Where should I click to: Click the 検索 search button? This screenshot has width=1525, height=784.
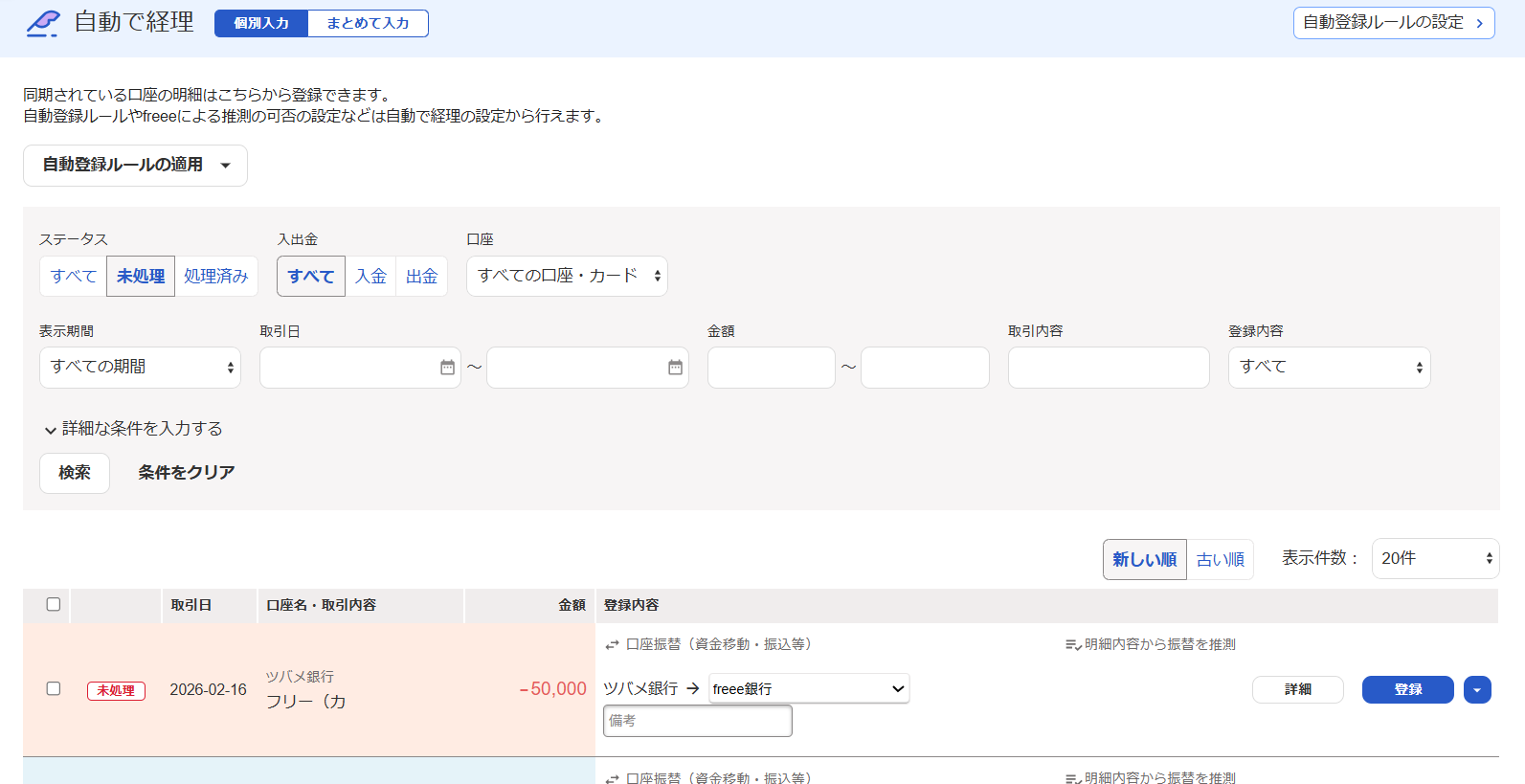point(75,473)
